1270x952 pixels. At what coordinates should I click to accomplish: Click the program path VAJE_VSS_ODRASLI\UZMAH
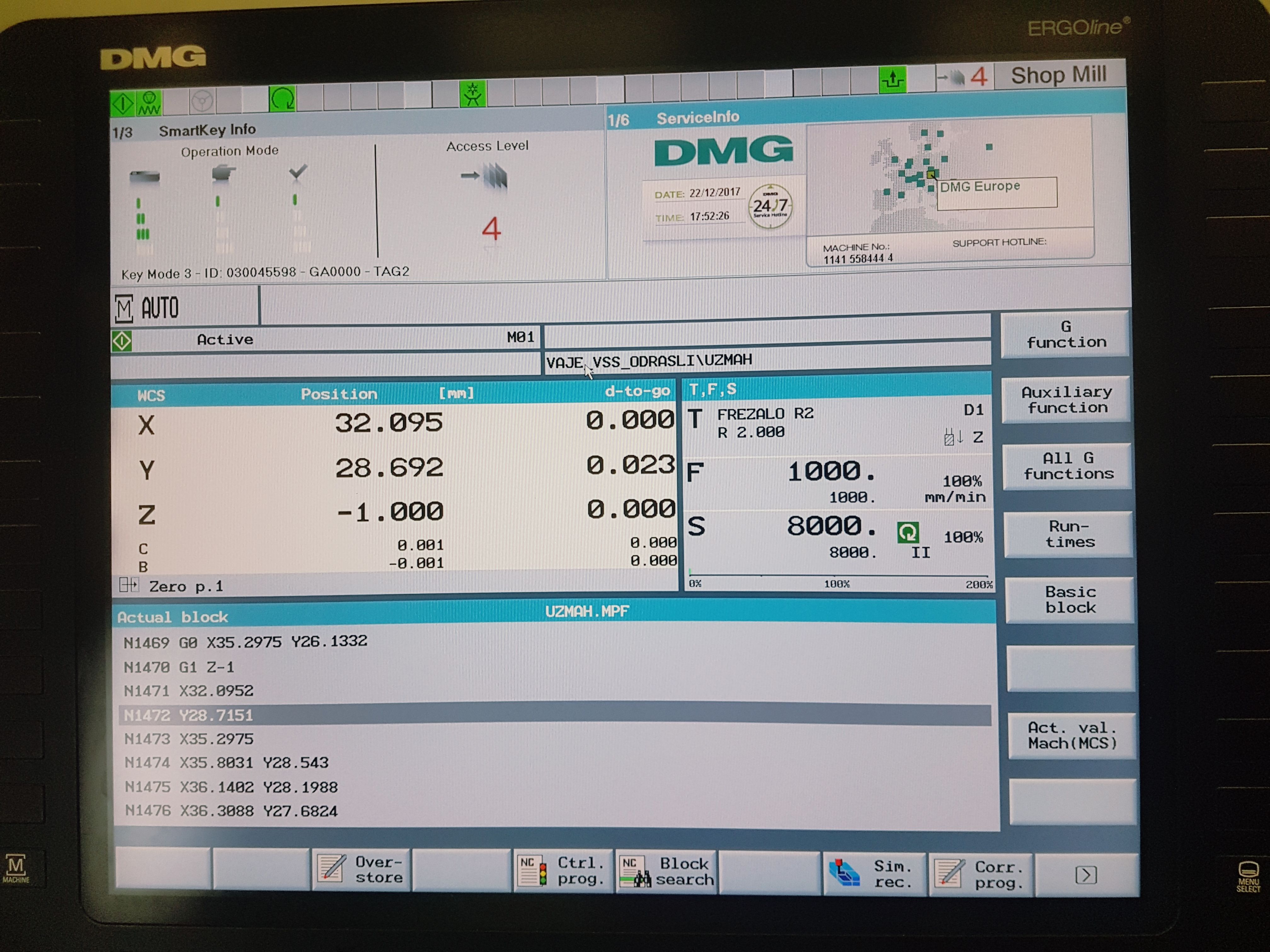[x=649, y=360]
